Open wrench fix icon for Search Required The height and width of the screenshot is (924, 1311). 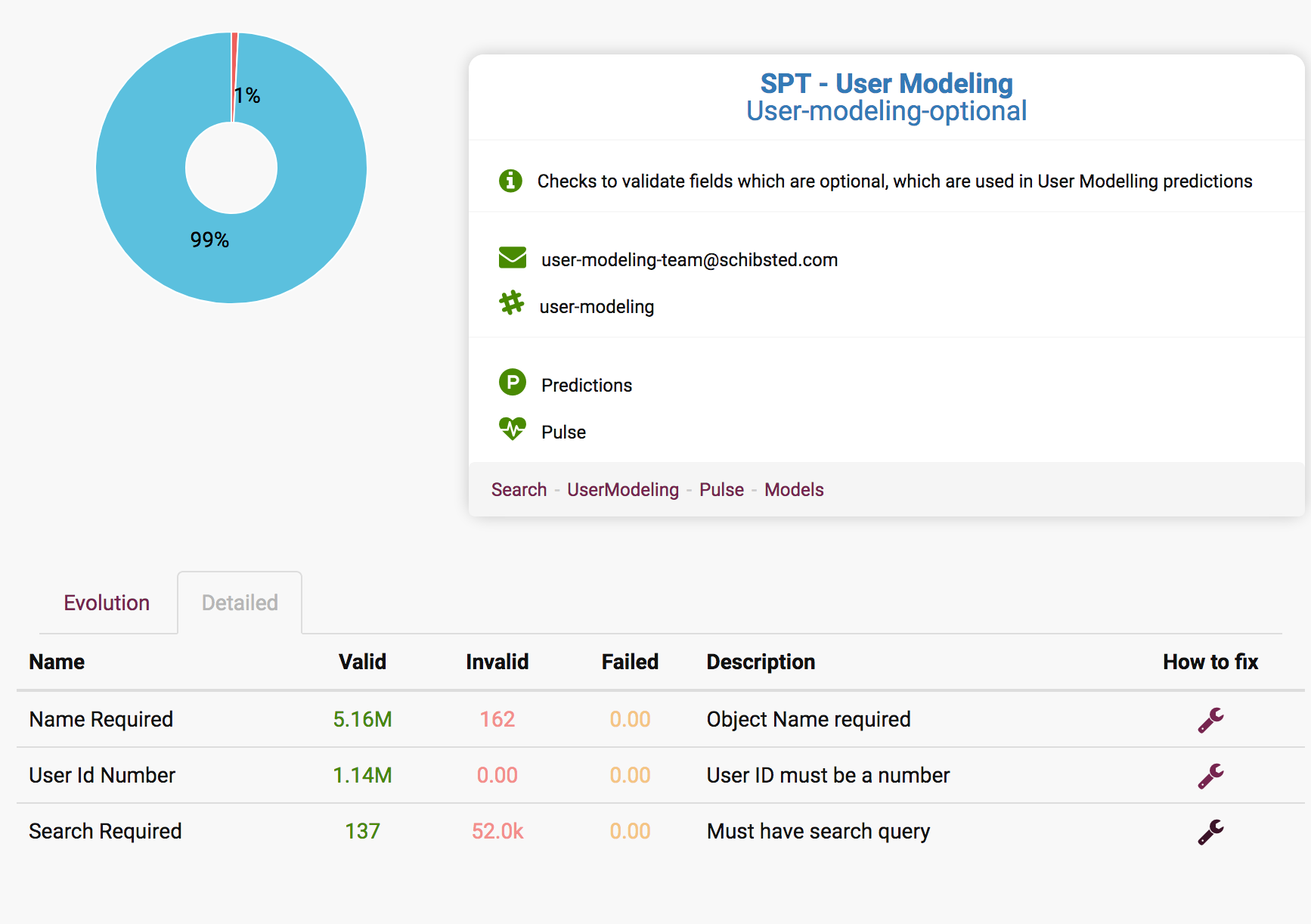pos(1210,832)
